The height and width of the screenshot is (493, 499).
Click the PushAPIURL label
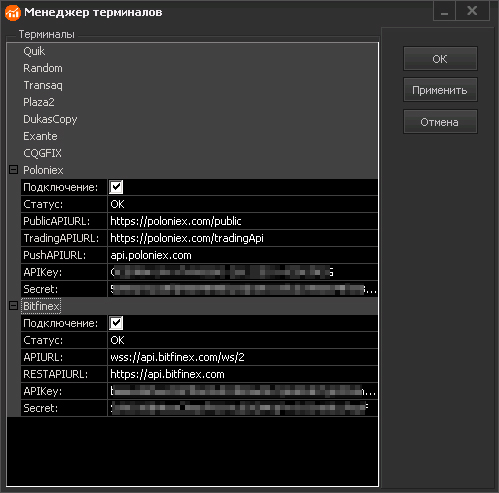54,255
